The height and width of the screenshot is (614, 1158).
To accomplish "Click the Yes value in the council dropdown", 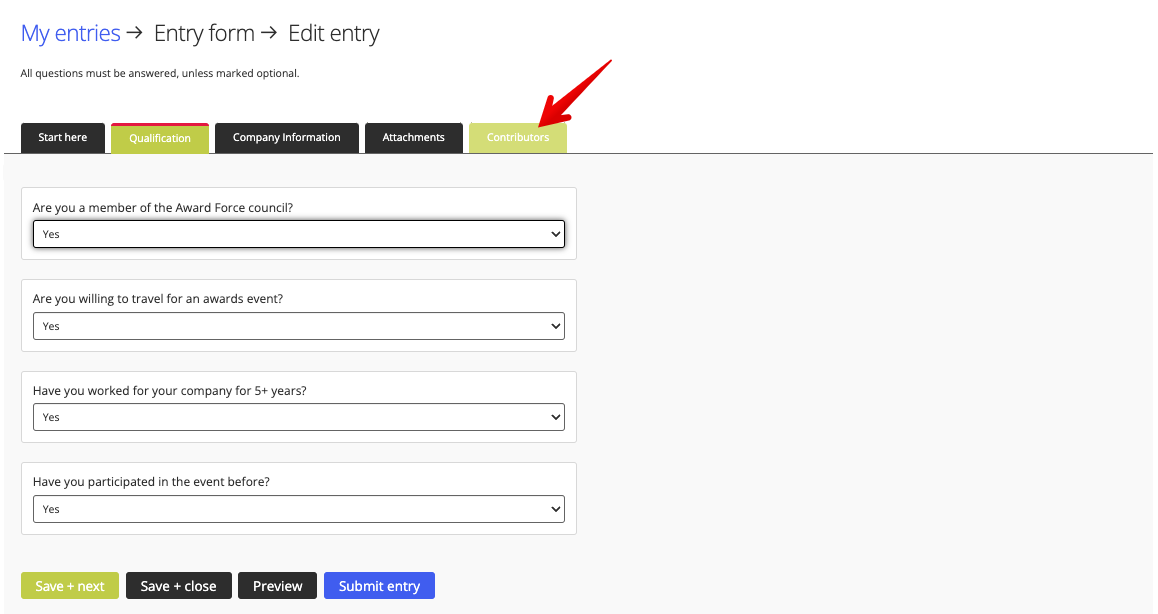I will tap(51, 233).
